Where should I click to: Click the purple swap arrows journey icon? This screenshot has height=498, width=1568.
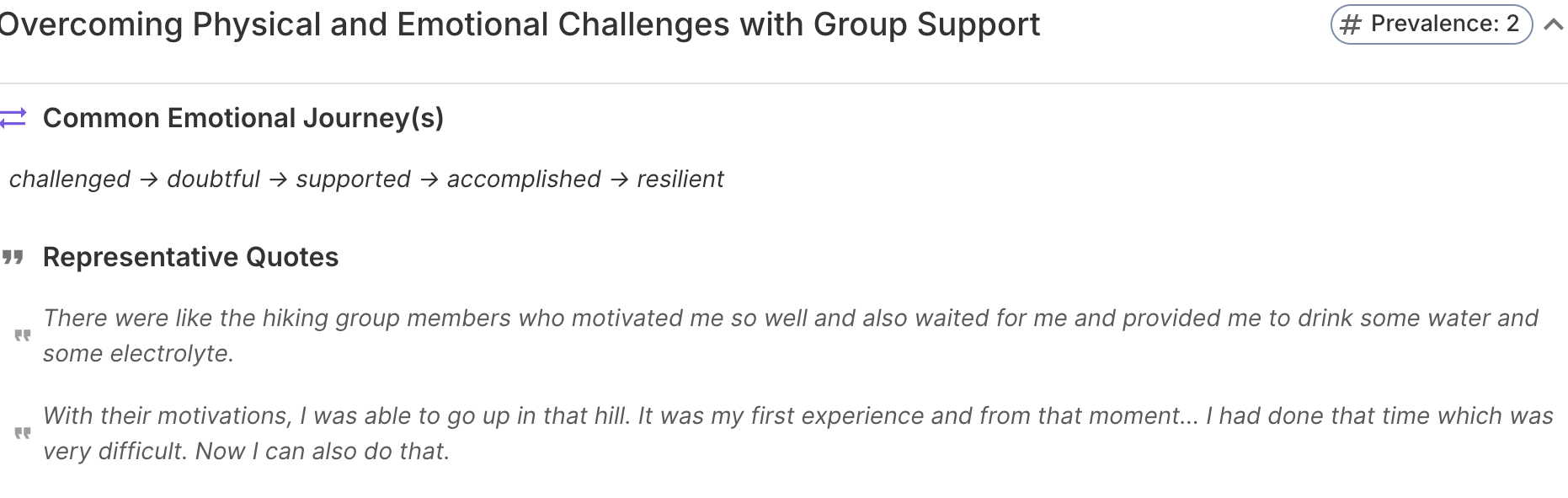13,118
